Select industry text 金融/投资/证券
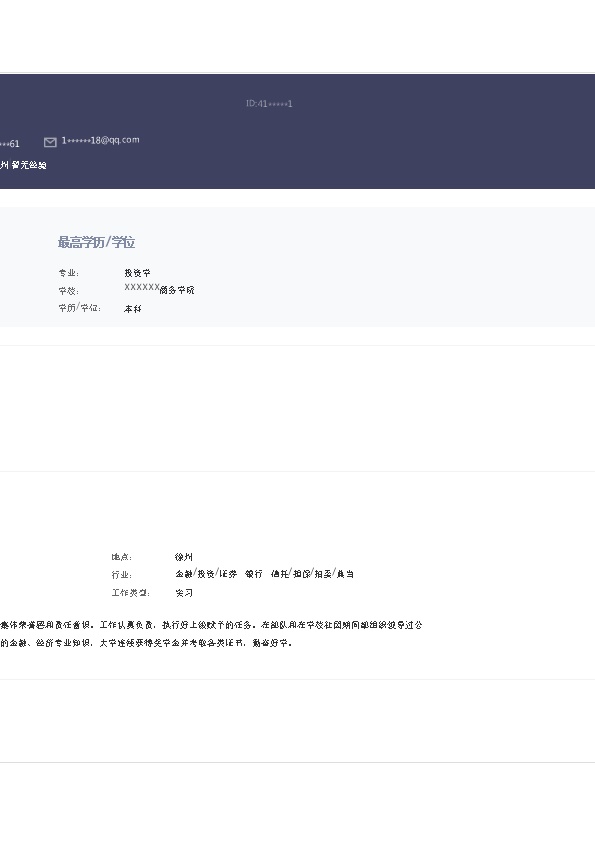595x842 pixels. [206, 574]
